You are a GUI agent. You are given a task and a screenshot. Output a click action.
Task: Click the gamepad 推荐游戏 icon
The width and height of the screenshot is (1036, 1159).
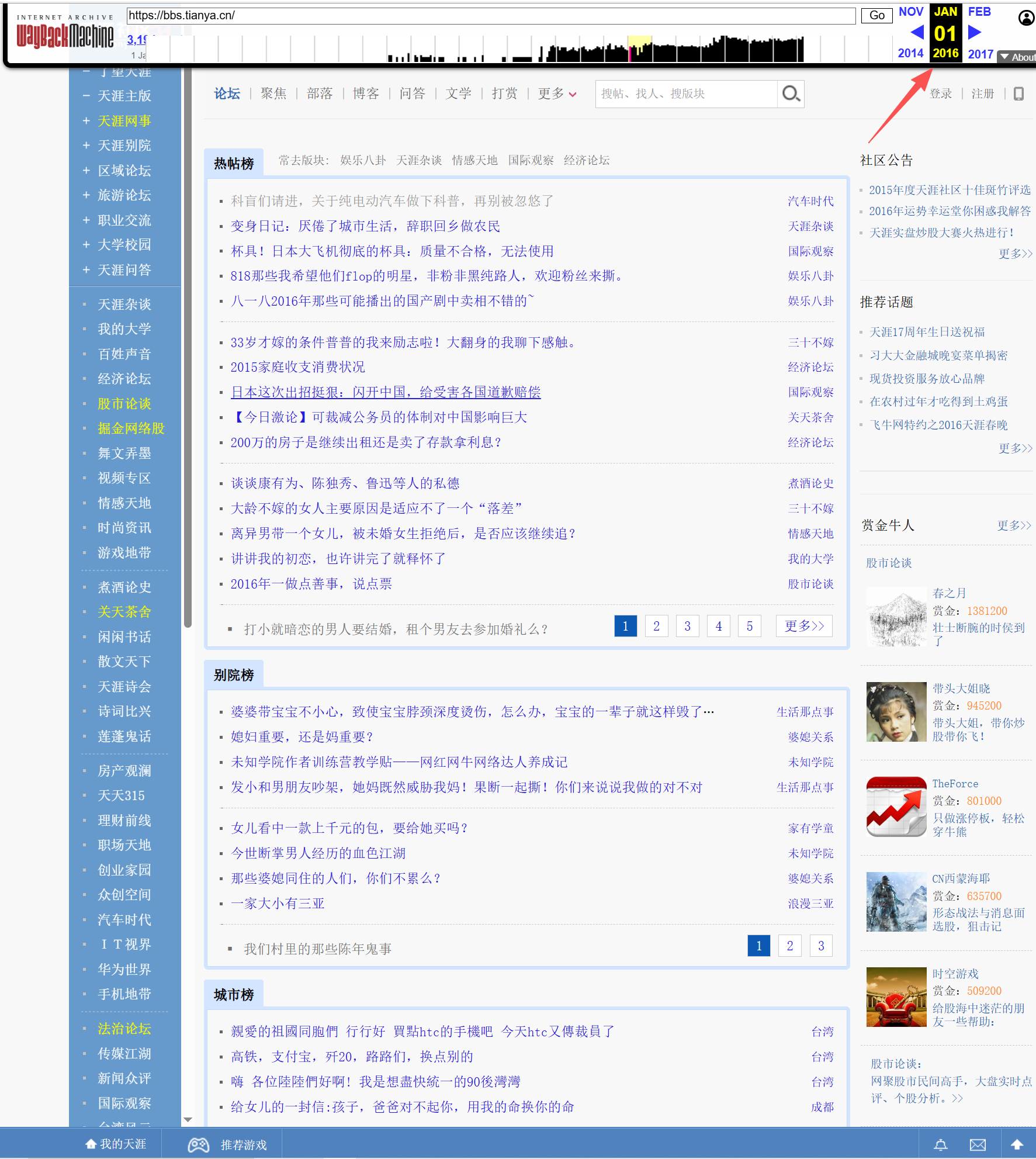tap(199, 1144)
